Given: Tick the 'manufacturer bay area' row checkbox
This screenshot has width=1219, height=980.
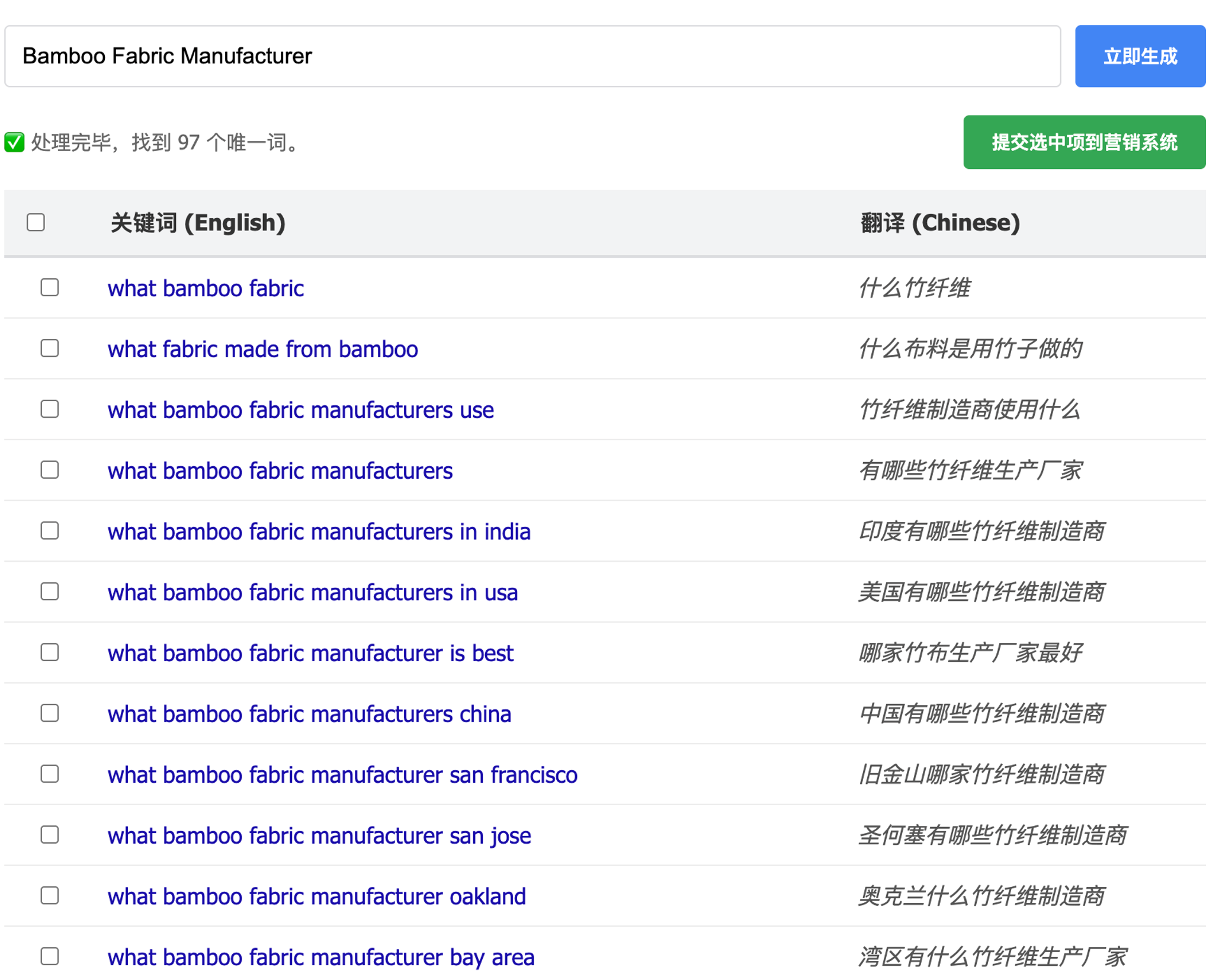Looking at the screenshot, I should pyautogui.click(x=50, y=956).
